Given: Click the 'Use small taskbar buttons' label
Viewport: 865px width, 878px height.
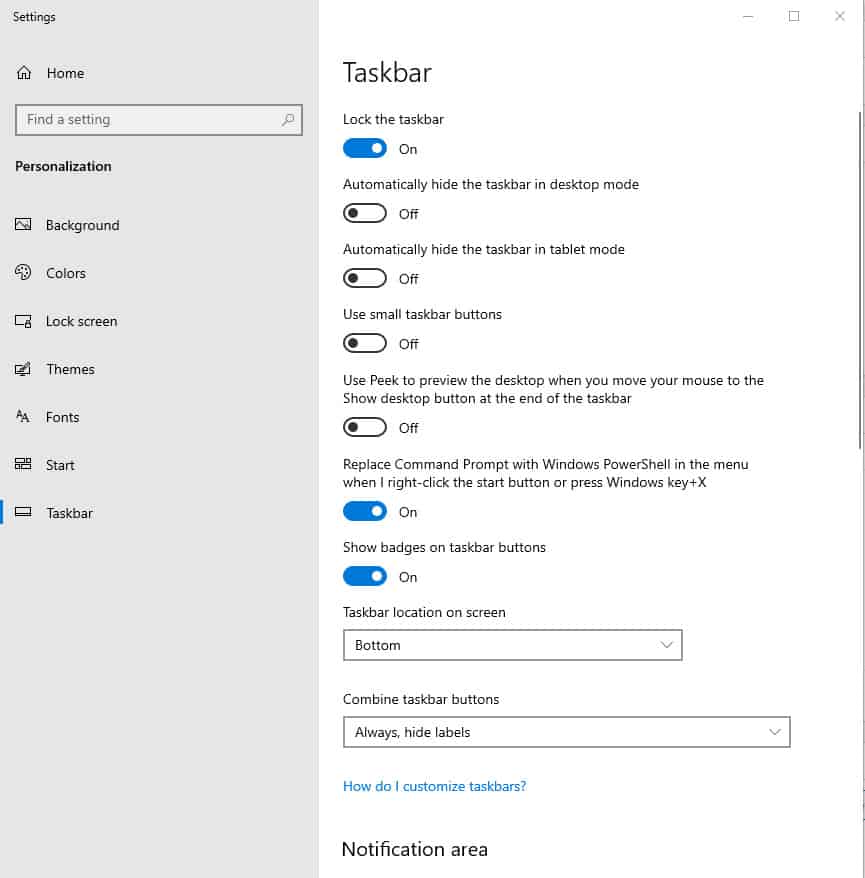Looking at the screenshot, I should click(422, 314).
